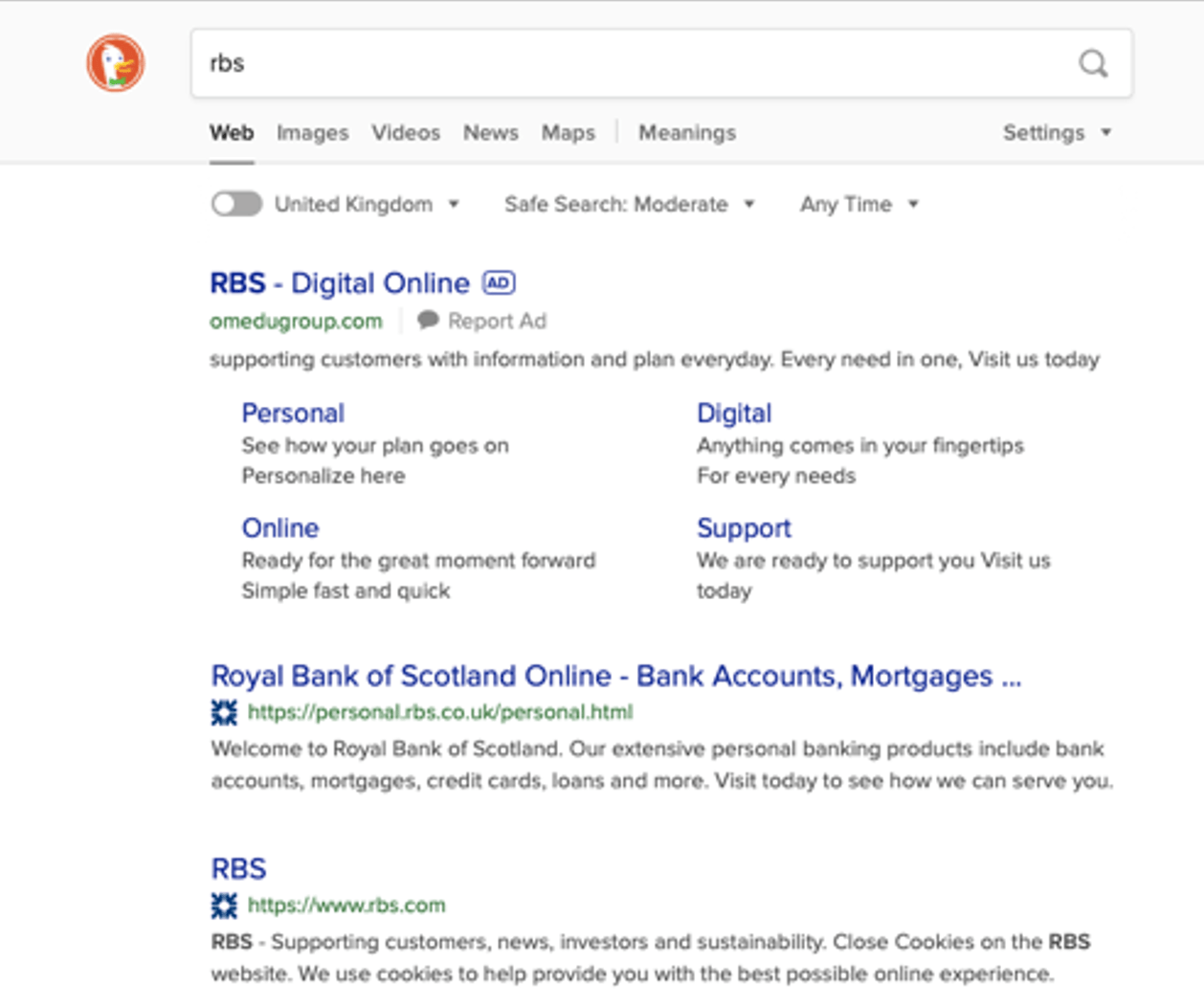
Task: Click the magnifying glass search icon
Action: [x=1093, y=63]
